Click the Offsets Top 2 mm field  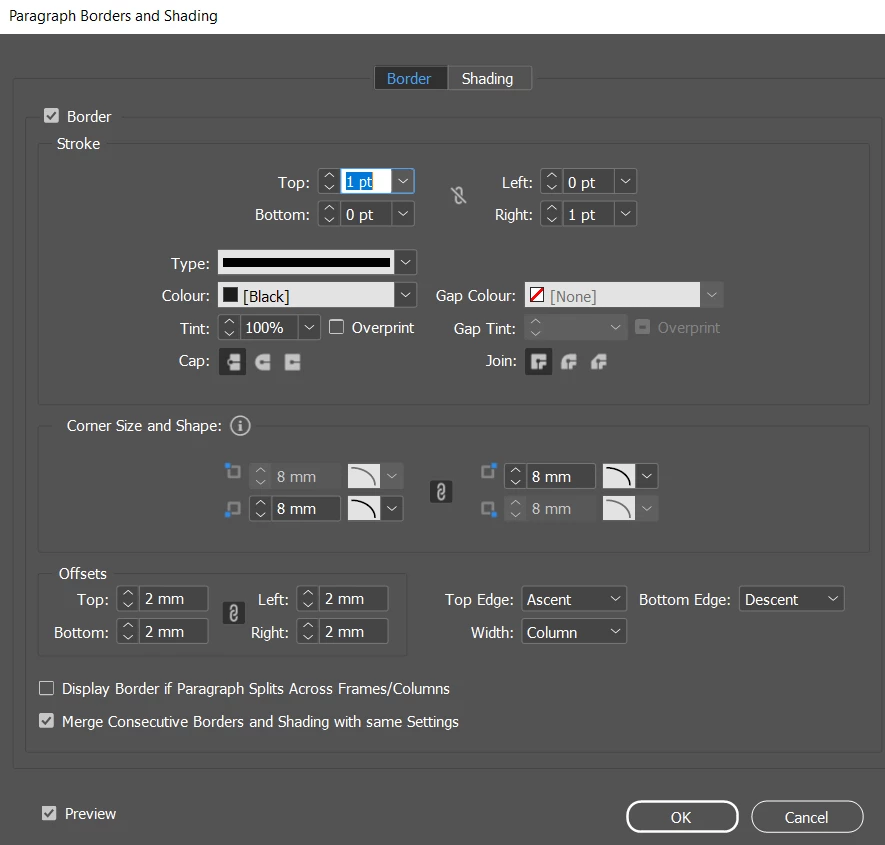click(x=174, y=599)
